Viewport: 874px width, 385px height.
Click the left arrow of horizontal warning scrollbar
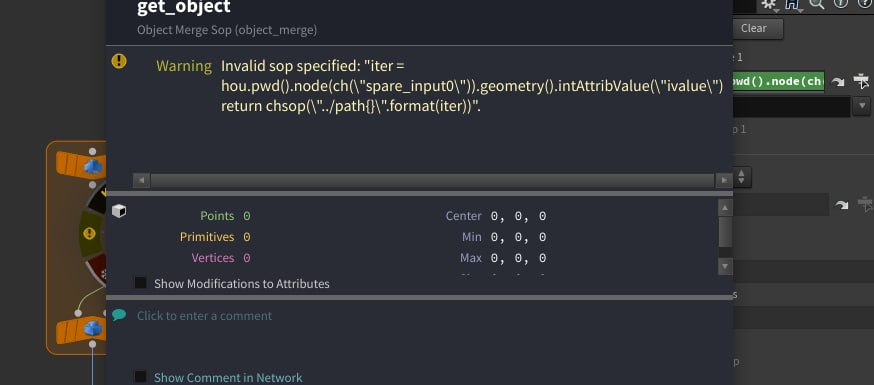click(142, 181)
